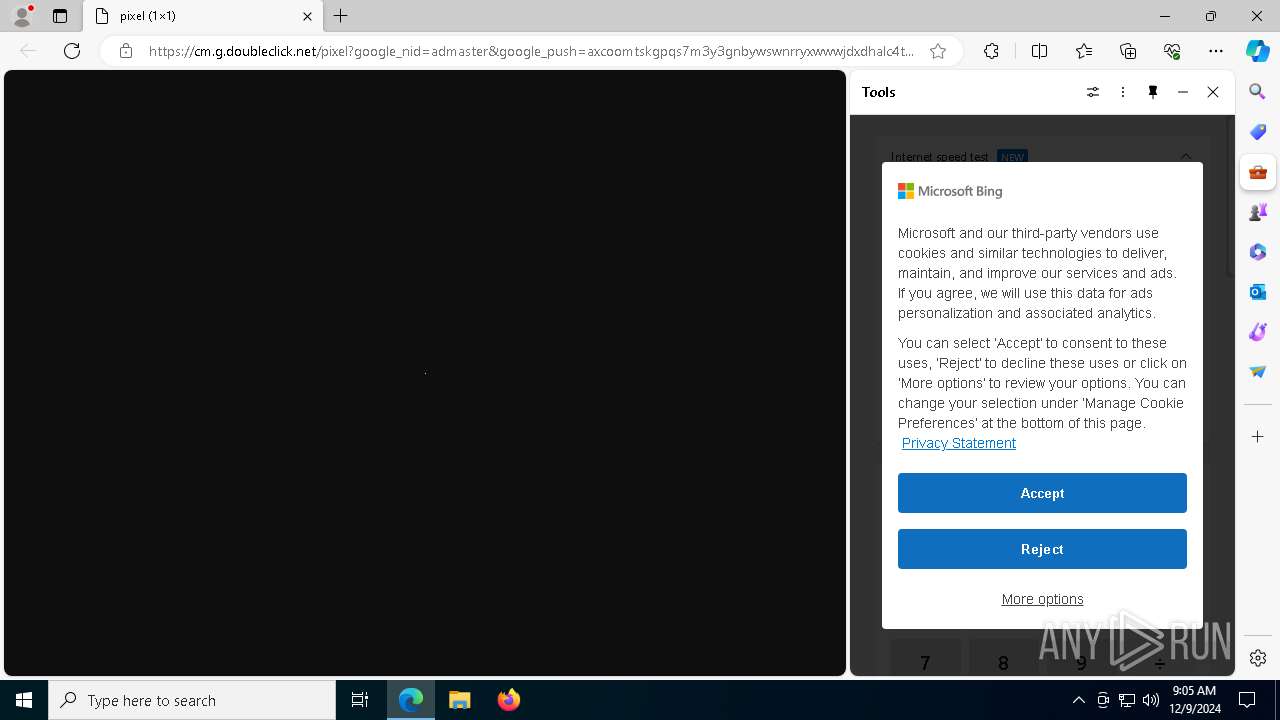Open Extensions puzzle icon
1280x720 pixels.
991,51
